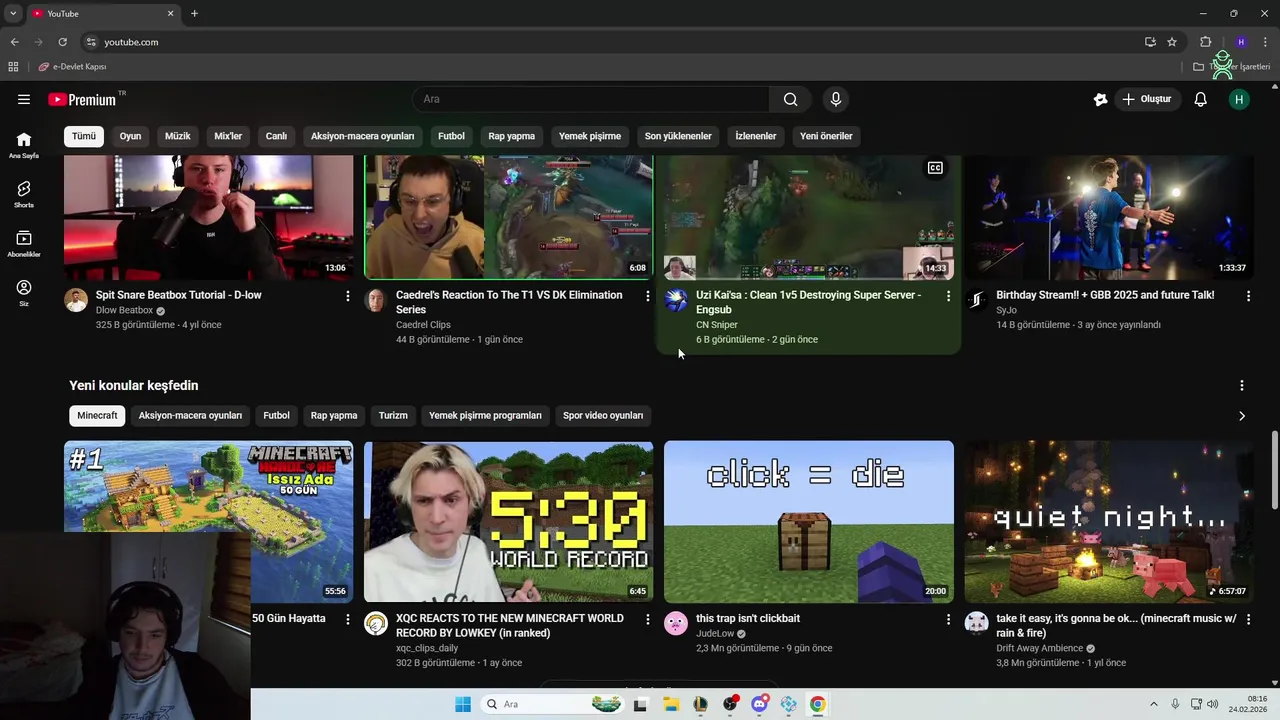Open options for 'this trap isn't clickbait' video

coord(948,619)
